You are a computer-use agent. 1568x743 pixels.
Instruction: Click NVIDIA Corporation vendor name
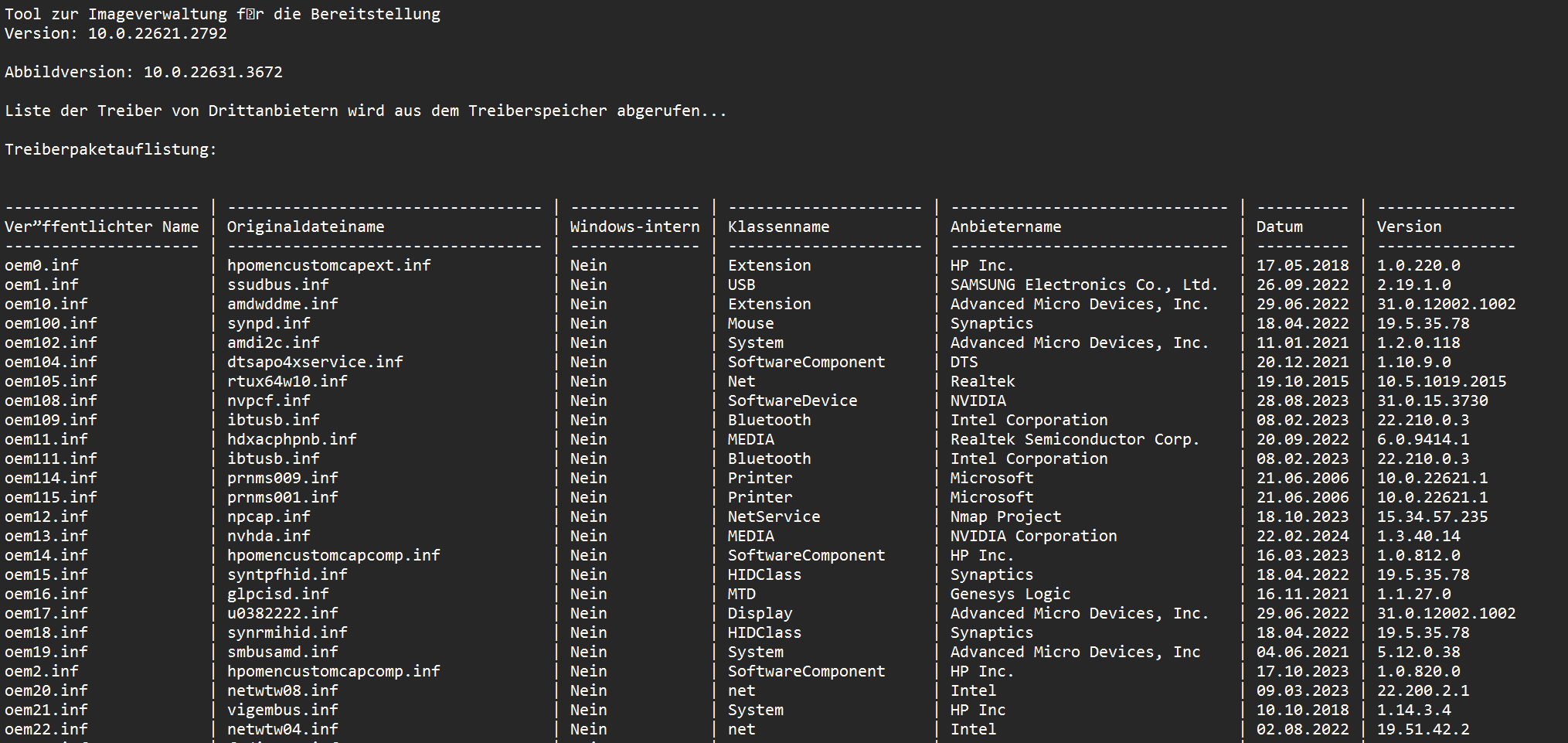pyautogui.click(x=1033, y=536)
